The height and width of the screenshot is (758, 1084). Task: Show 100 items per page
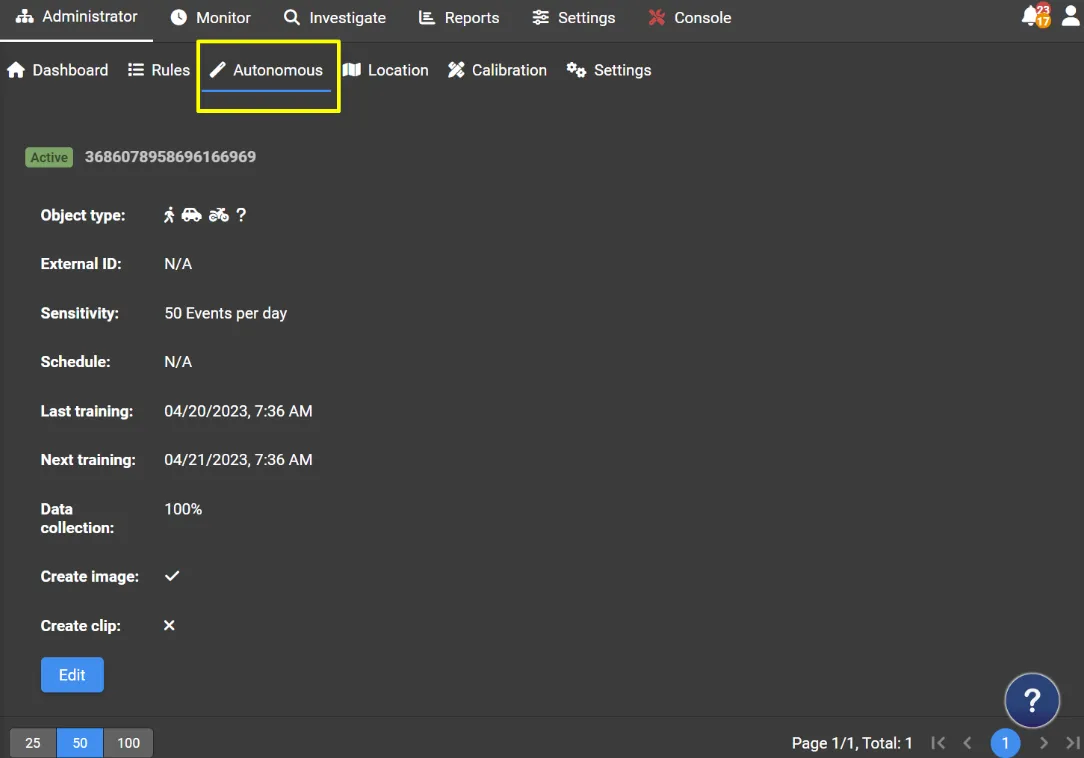(129, 743)
